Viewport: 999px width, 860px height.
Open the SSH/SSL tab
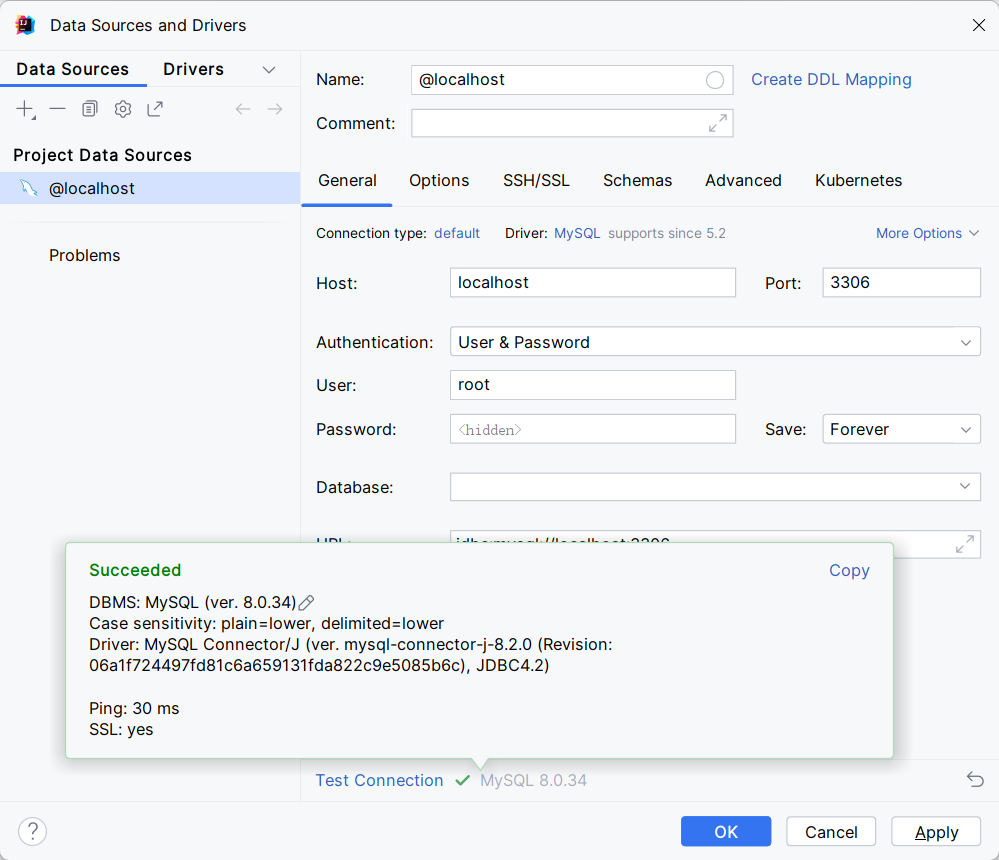[536, 181]
